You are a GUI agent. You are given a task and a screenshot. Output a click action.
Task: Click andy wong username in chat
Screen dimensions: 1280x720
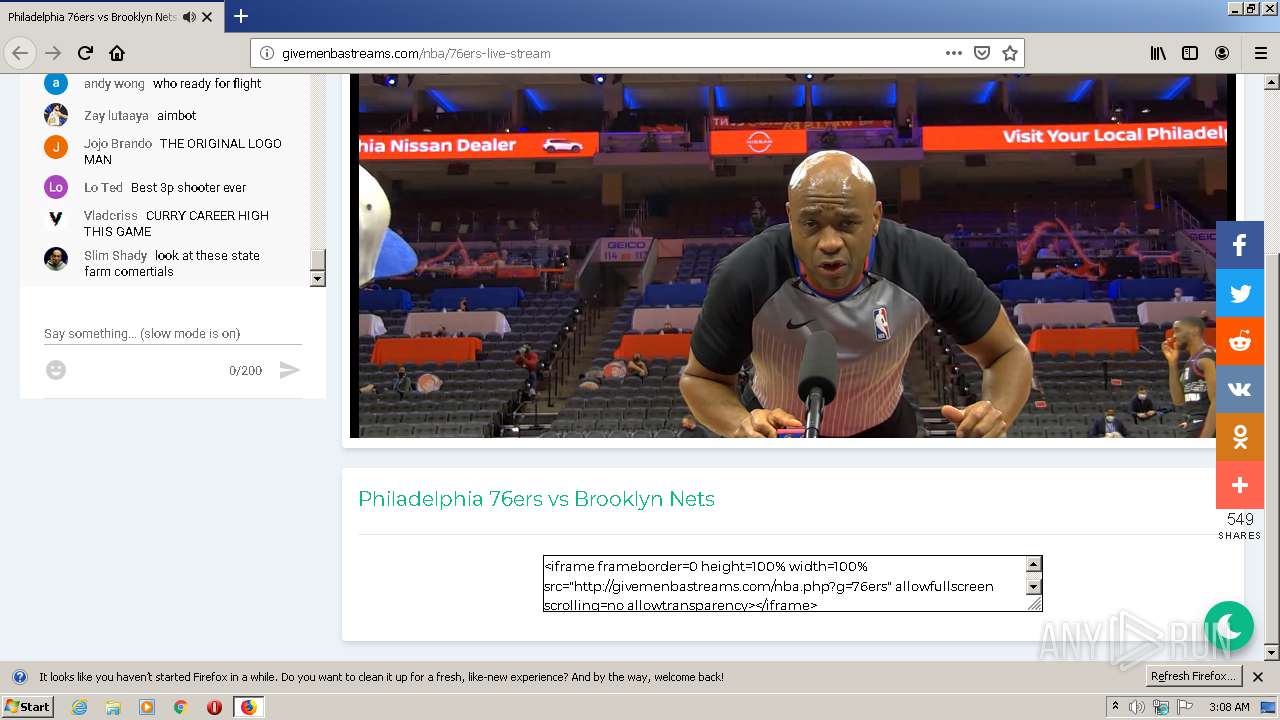coord(114,84)
